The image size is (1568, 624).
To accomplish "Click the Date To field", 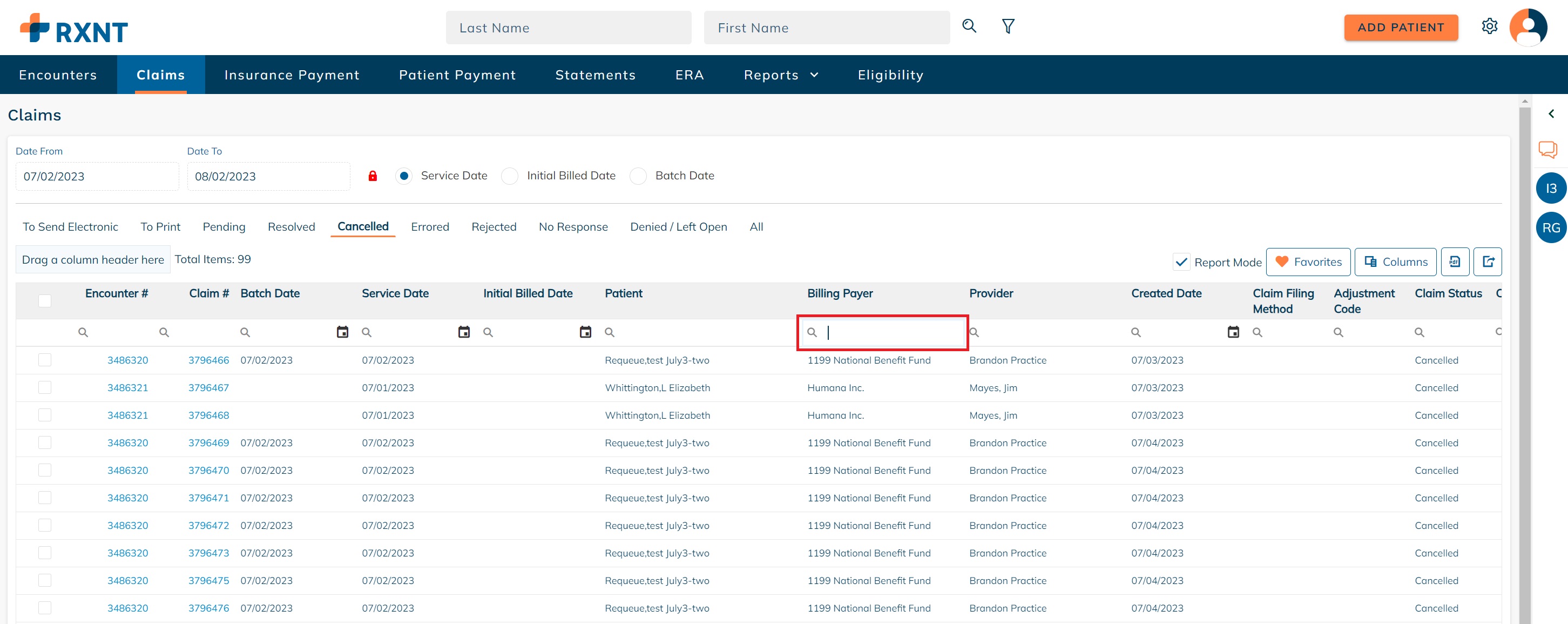I will (268, 177).
